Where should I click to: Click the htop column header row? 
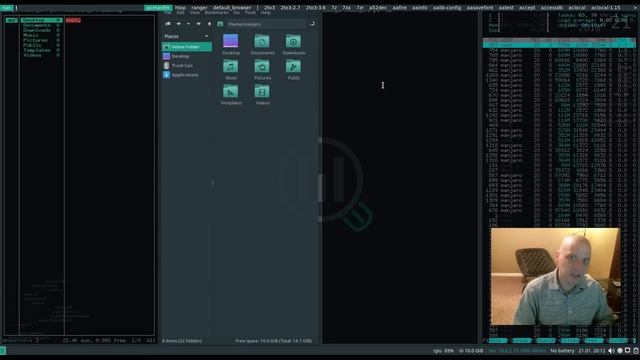pyautogui.click(x=559, y=40)
